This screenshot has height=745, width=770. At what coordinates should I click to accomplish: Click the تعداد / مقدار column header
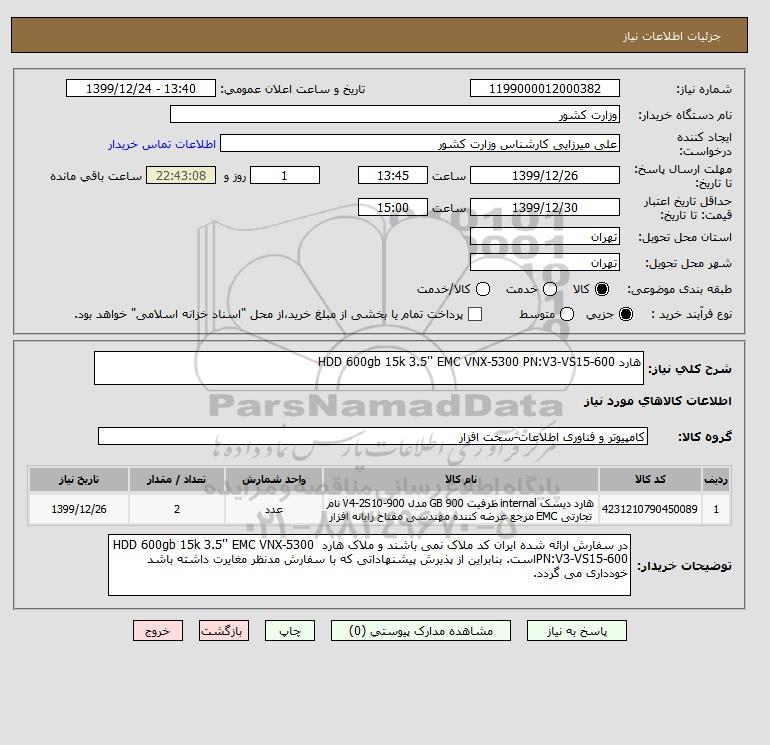pos(177,479)
